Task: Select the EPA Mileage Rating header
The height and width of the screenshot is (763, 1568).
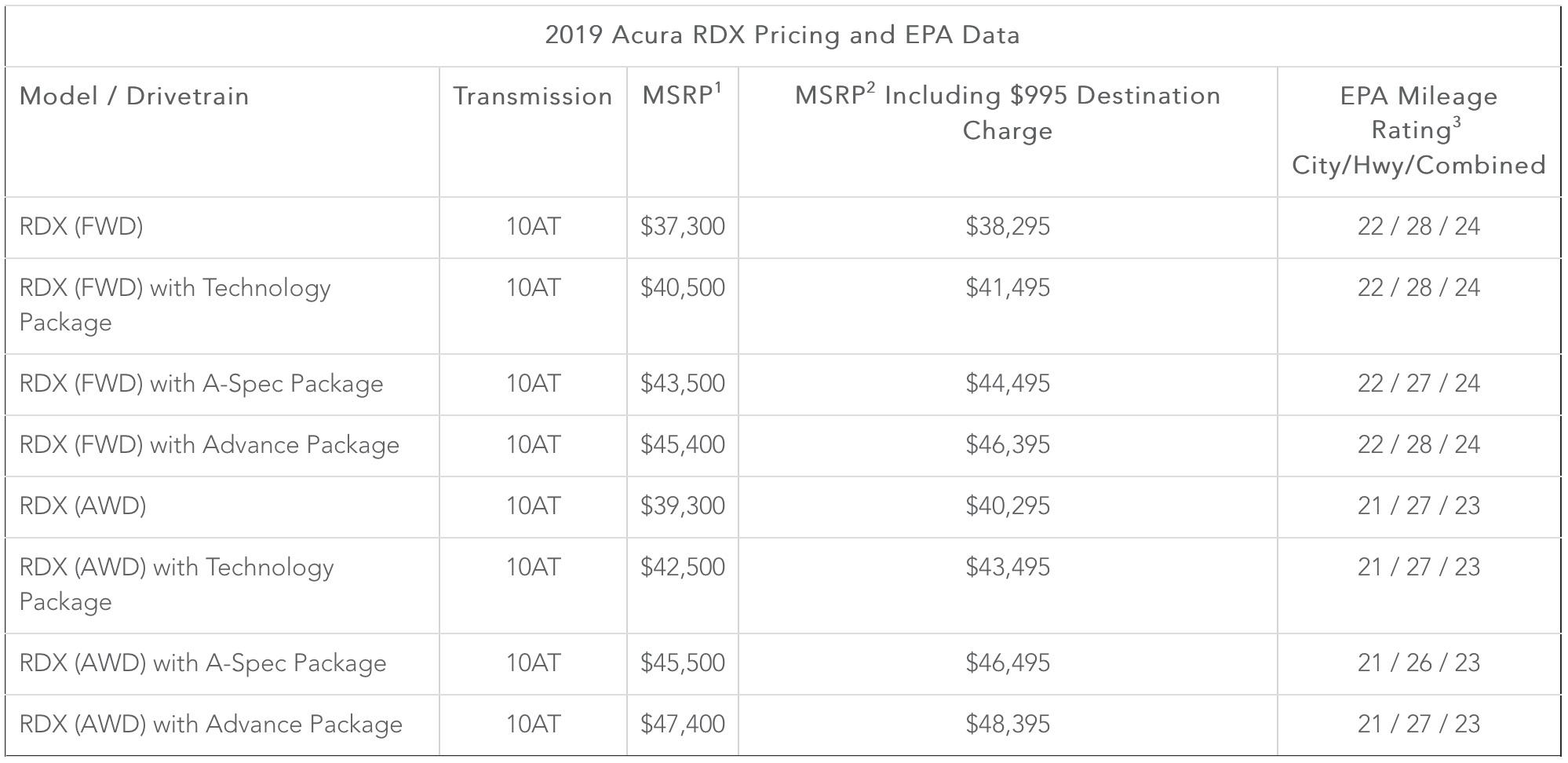Action: [1419, 130]
